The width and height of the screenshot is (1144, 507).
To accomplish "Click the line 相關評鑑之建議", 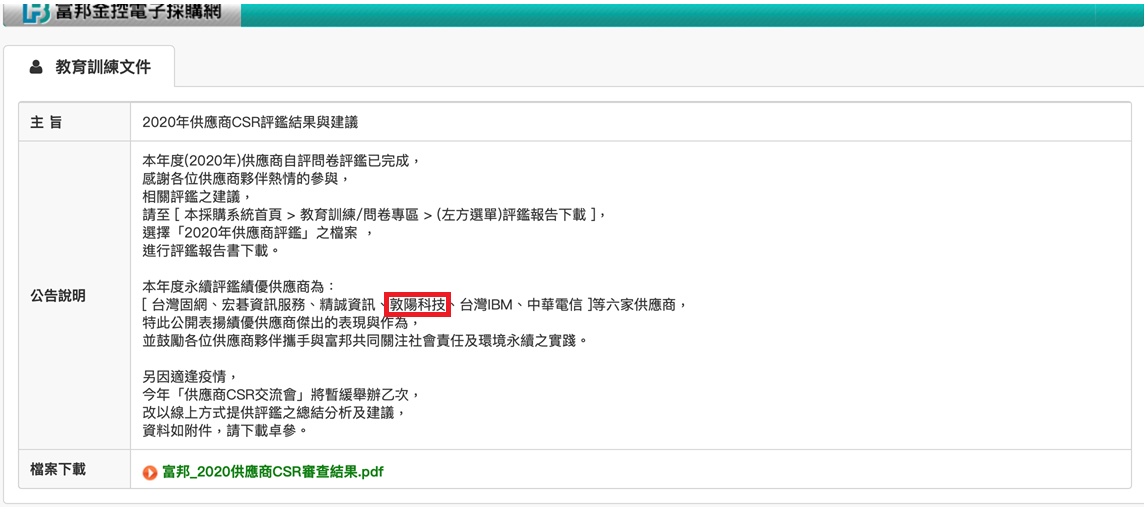I will click(197, 197).
